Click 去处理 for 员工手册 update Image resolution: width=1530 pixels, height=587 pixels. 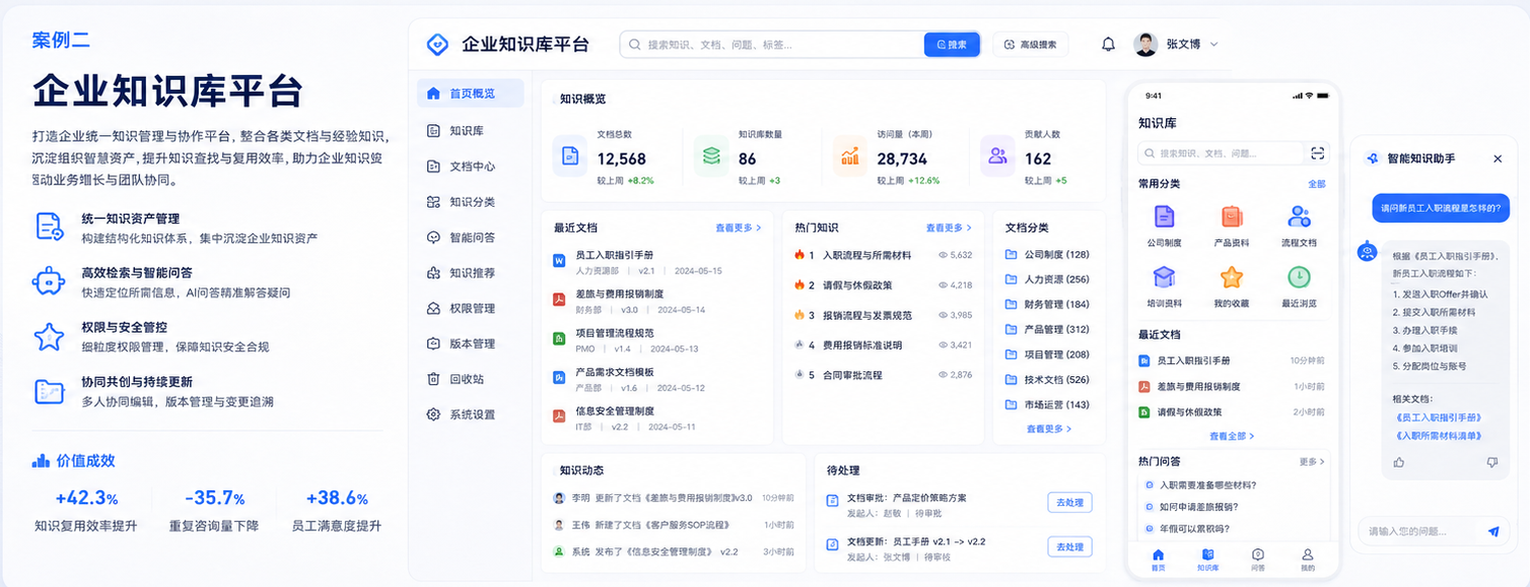point(1069,547)
